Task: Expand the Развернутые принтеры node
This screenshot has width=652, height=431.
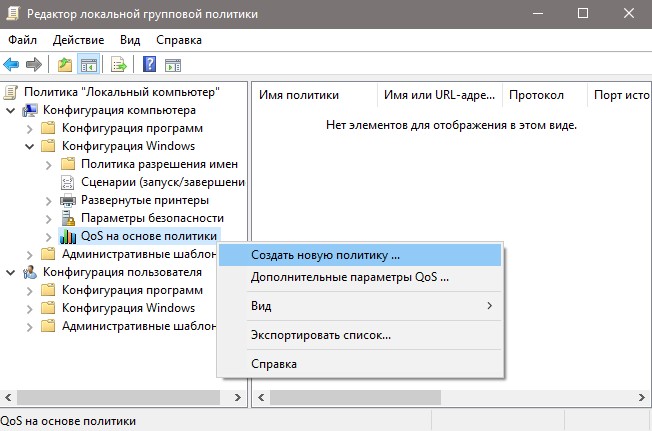Action: (49, 201)
